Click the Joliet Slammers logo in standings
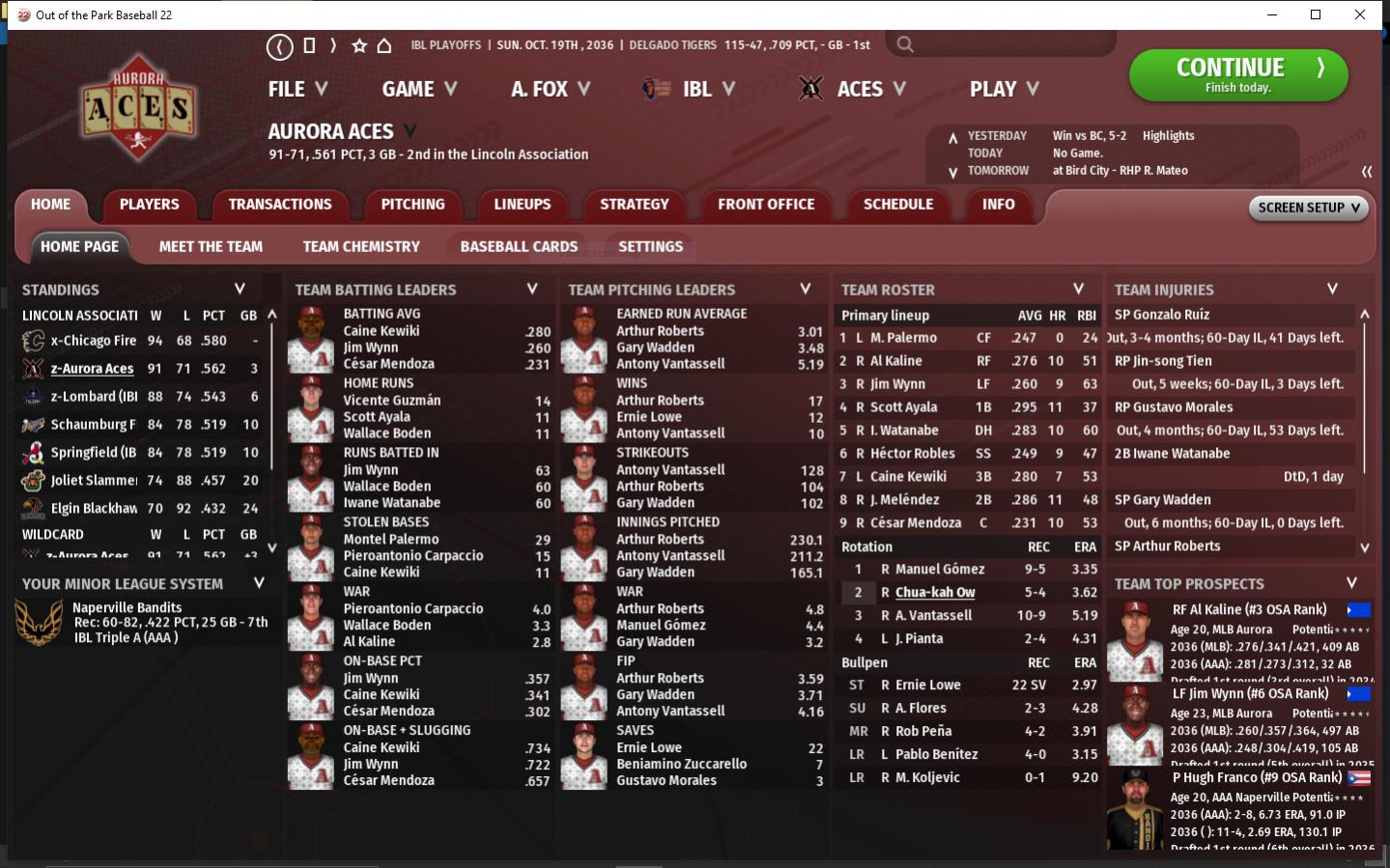This screenshot has height=868, width=1390. 33,480
